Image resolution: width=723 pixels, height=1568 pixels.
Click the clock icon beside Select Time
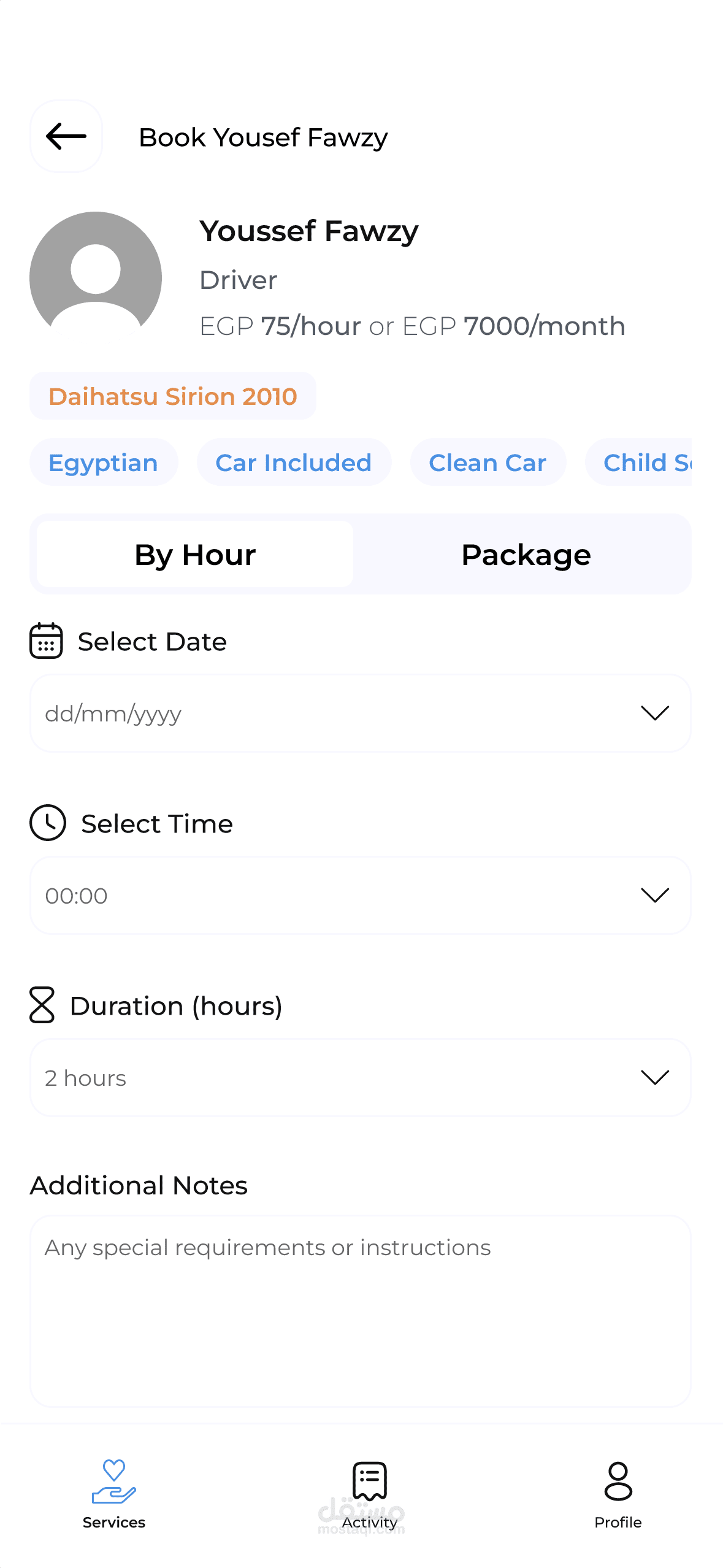tap(48, 823)
